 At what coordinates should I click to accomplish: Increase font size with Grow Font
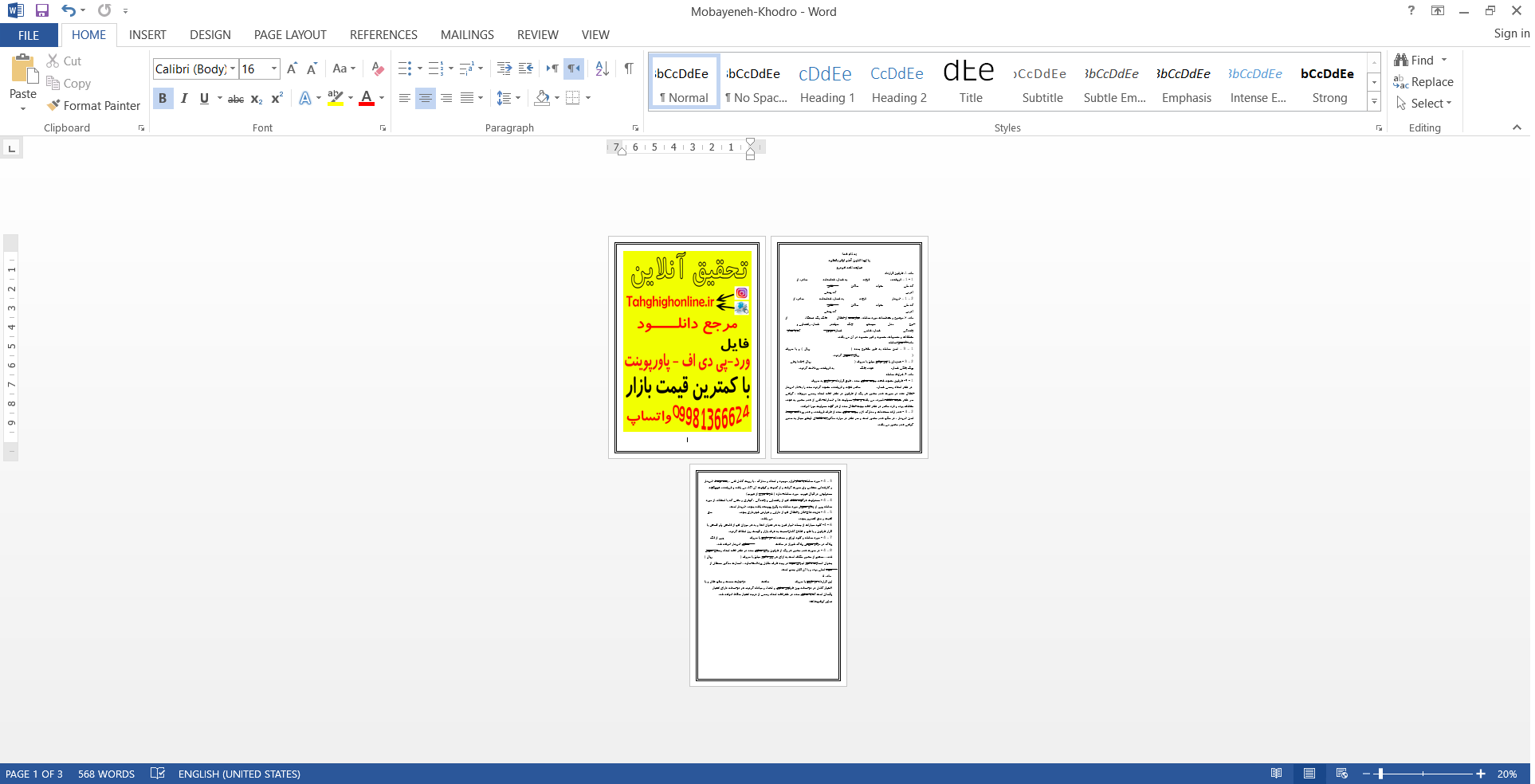(292, 69)
